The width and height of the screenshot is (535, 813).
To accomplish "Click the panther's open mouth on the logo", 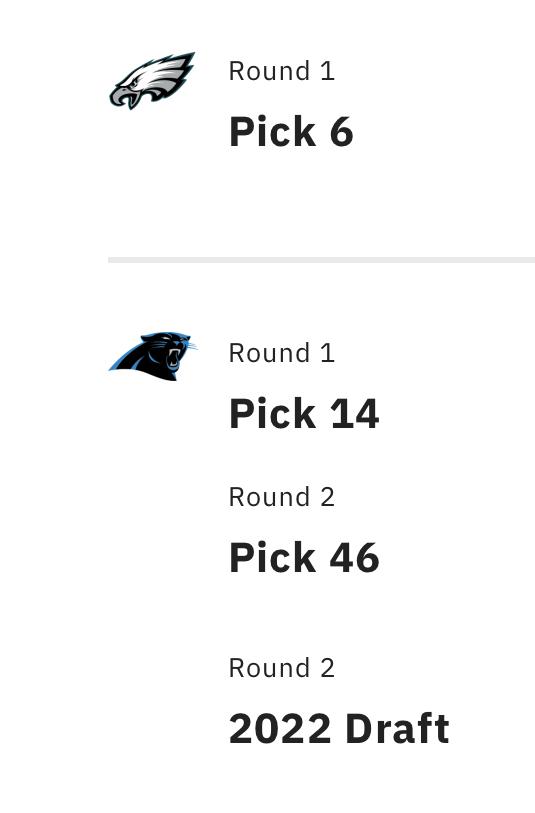I will (174, 357).
